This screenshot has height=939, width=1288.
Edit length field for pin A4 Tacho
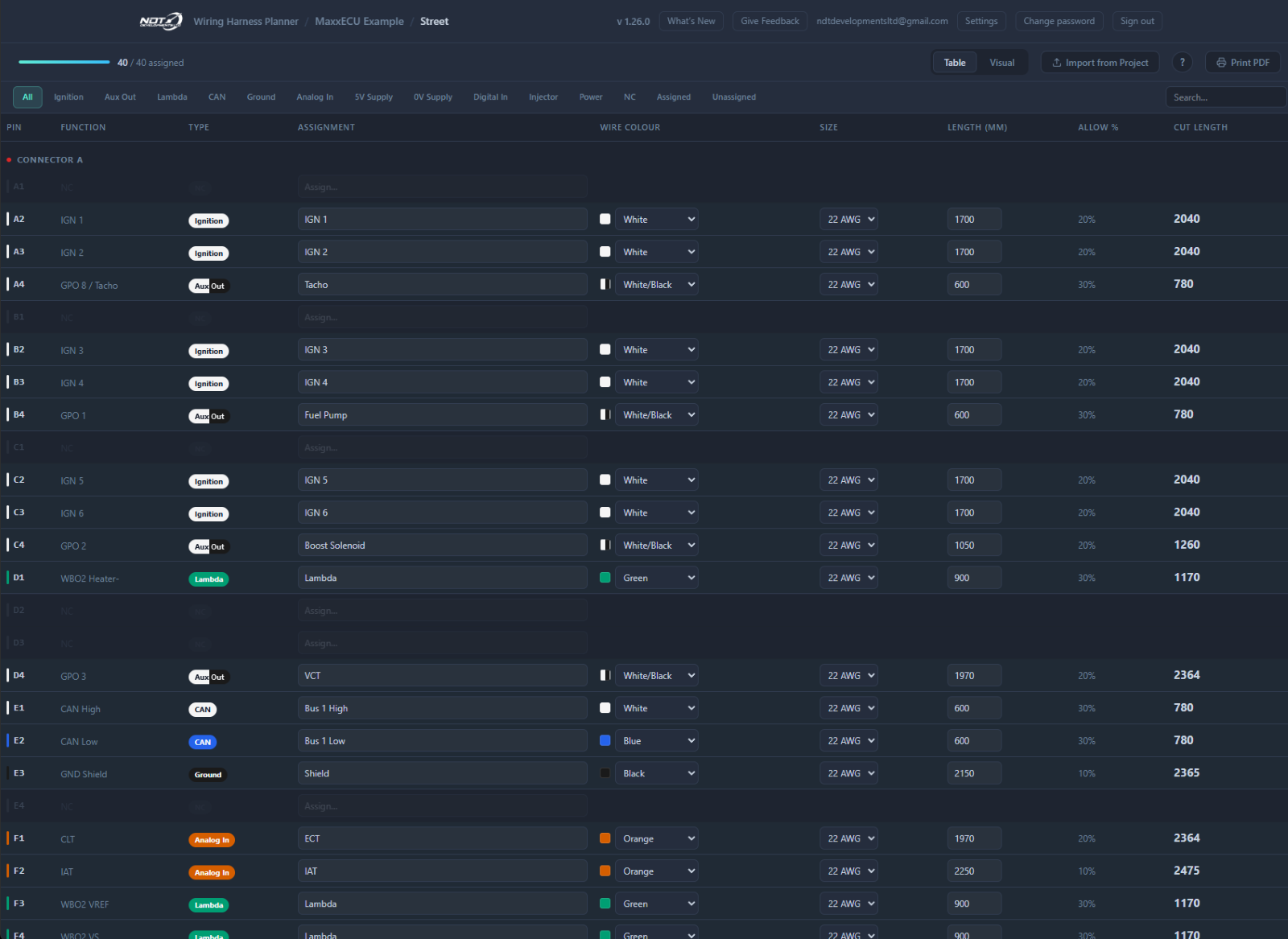(x=974, y=284)
